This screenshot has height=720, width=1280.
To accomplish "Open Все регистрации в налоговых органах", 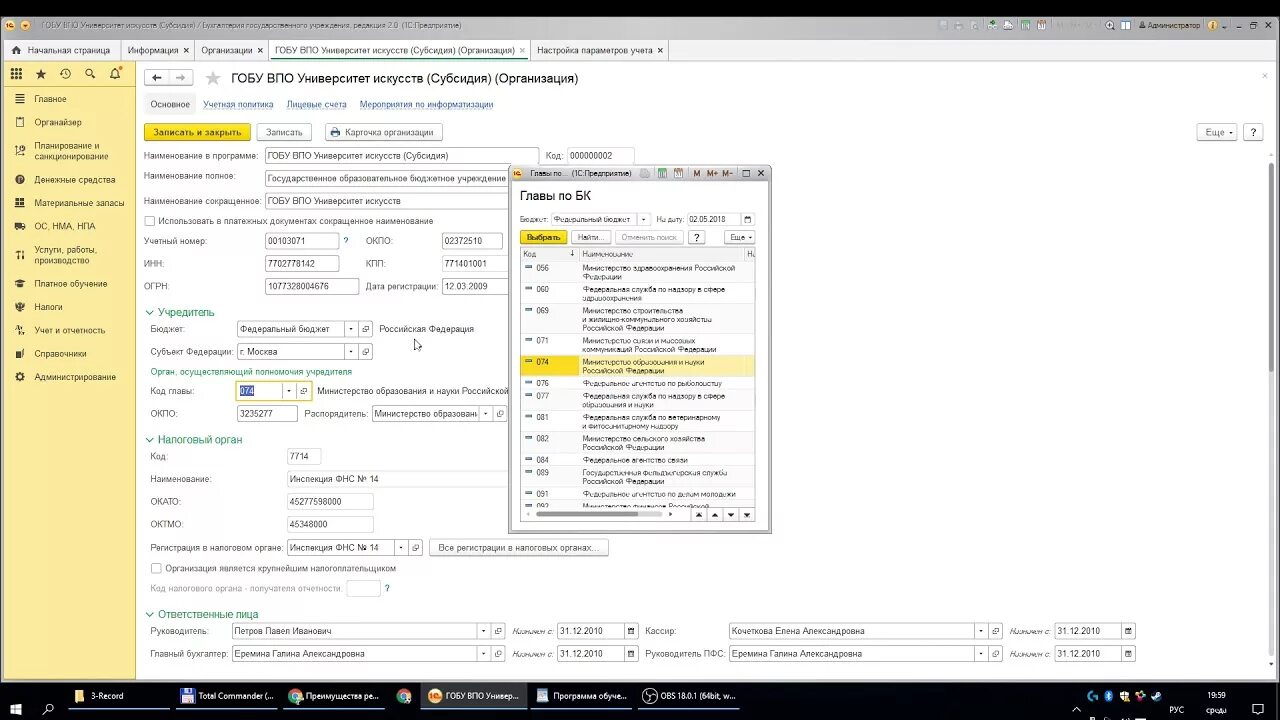I will [x=518, y=548].
